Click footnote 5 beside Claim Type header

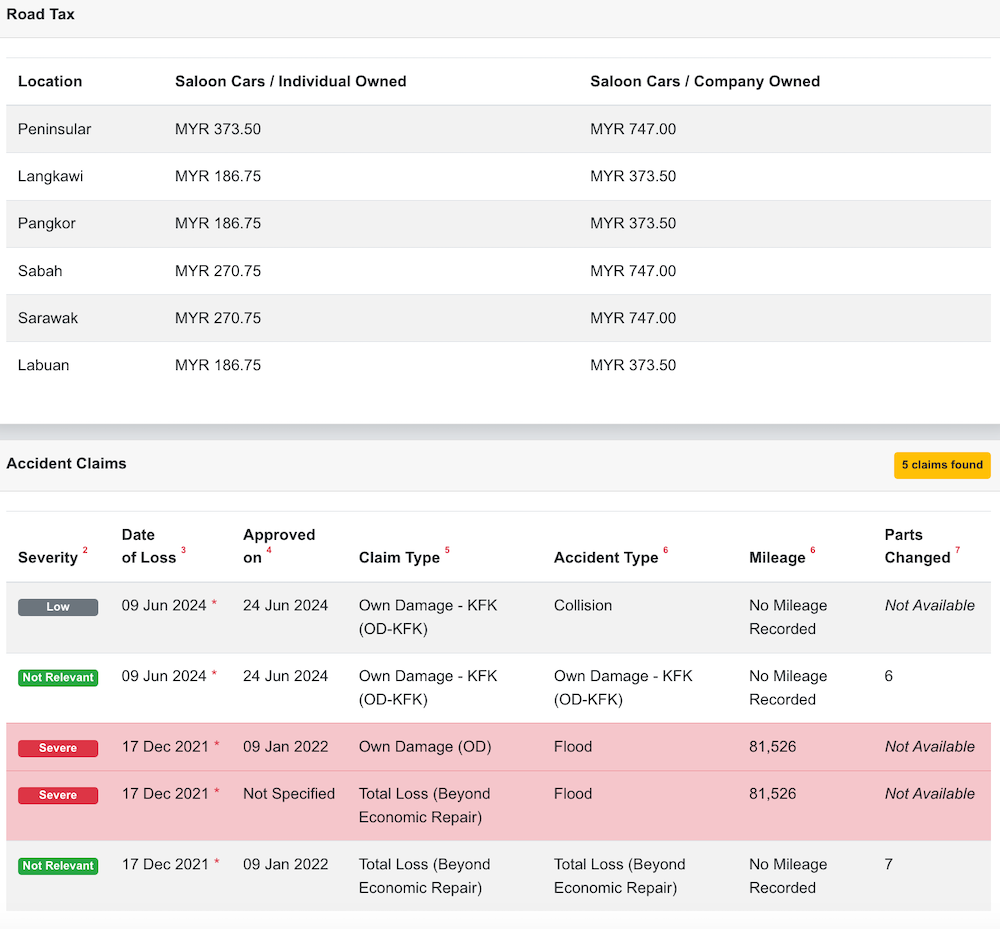tap(447, 551)
